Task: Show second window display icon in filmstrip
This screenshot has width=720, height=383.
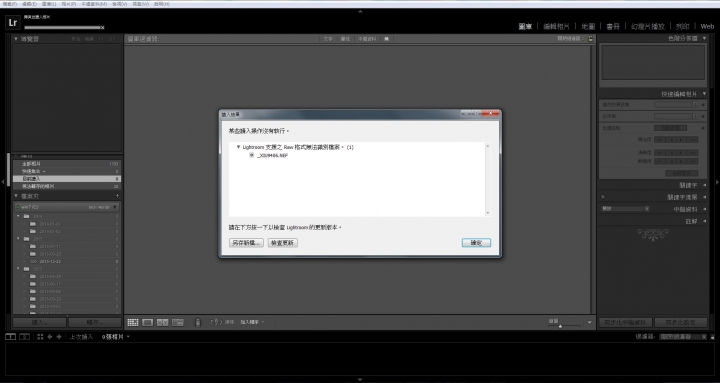Action: 24,337
